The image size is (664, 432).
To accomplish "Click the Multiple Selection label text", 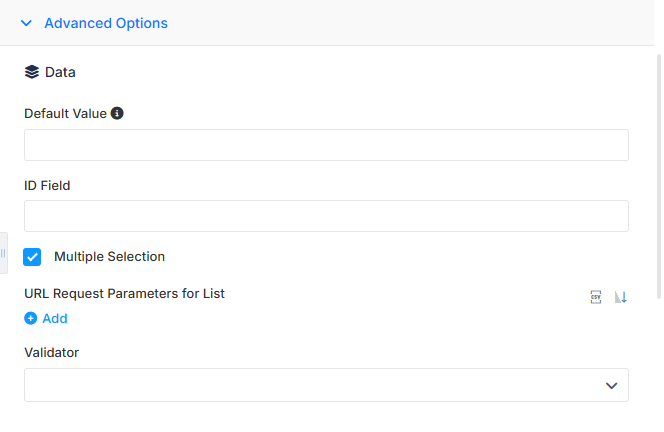I will click(109, 257).
